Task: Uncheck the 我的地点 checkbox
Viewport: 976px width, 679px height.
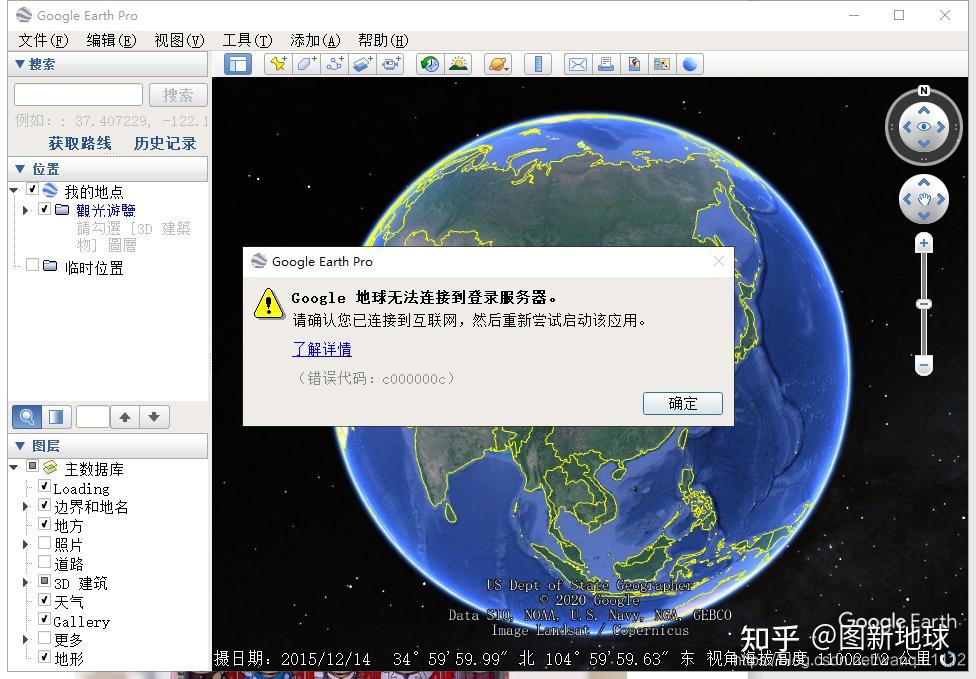Action: (x=32, y=189)
